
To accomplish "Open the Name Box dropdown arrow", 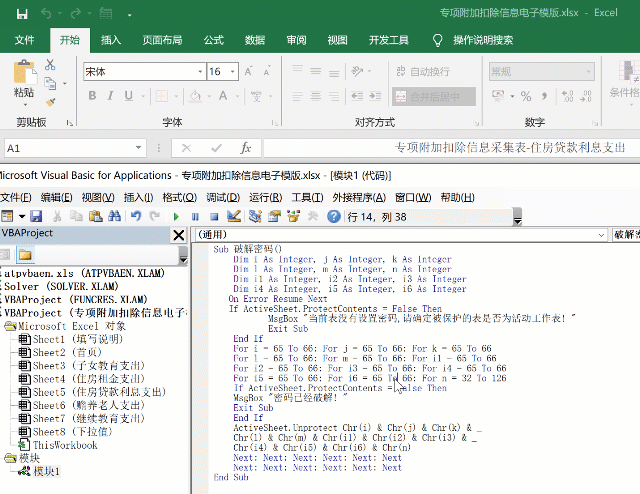I will (x=138, y=148).
